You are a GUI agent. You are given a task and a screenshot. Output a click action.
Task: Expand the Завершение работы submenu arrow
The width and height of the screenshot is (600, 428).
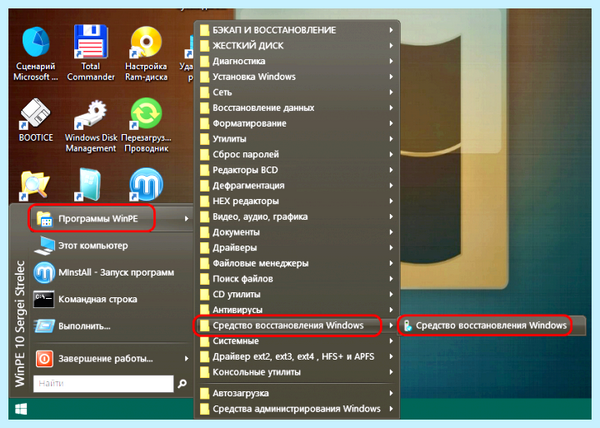186,358
